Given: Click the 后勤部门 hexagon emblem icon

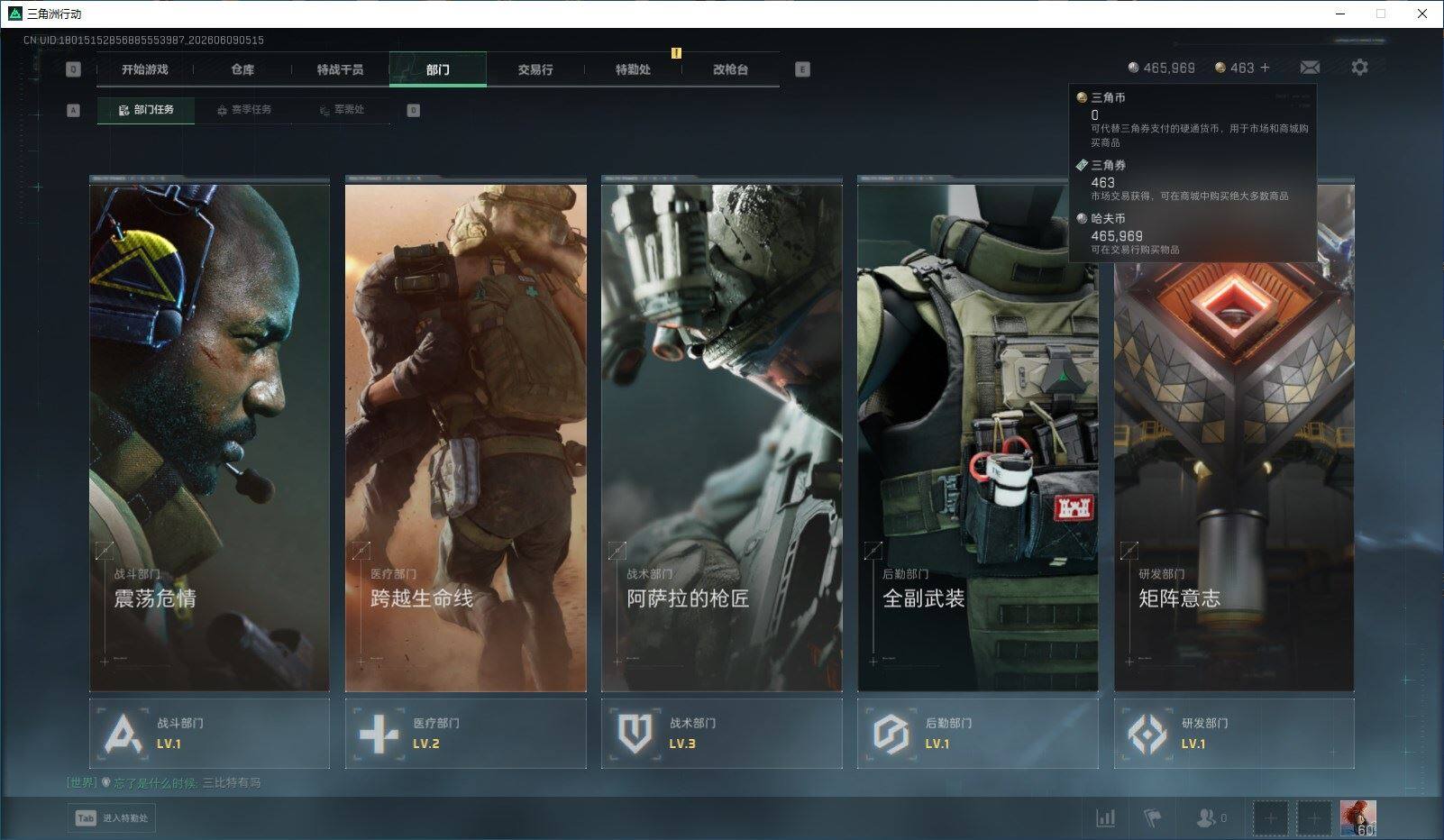Looking at the screenshot, I should click(891, 734).
